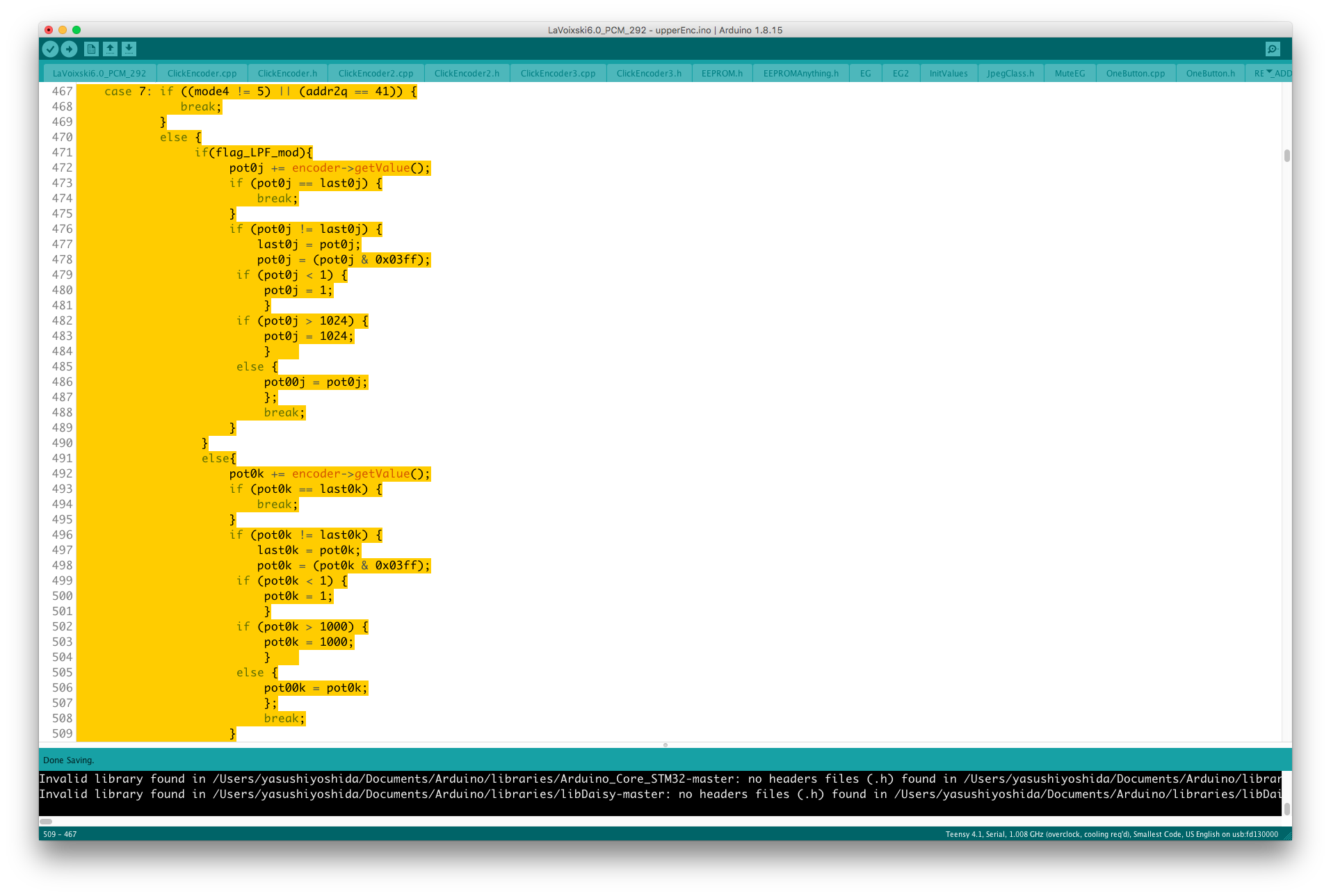Switch to OneButton.h tab
The width and height of the screenshot is (1331, 896).
[1211, 73]
